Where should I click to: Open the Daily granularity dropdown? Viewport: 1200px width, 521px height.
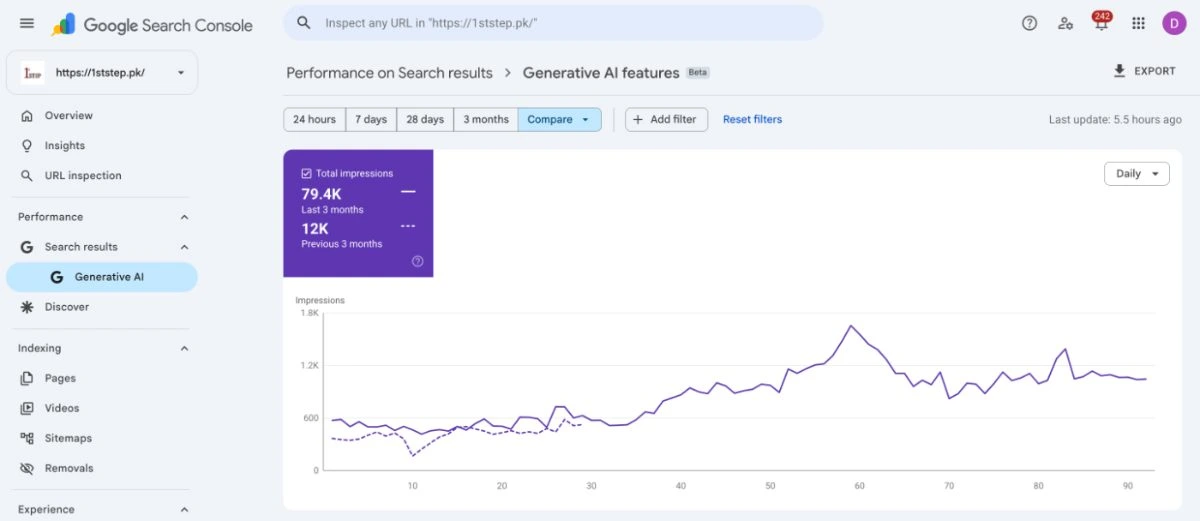(x=1137, y=174)
